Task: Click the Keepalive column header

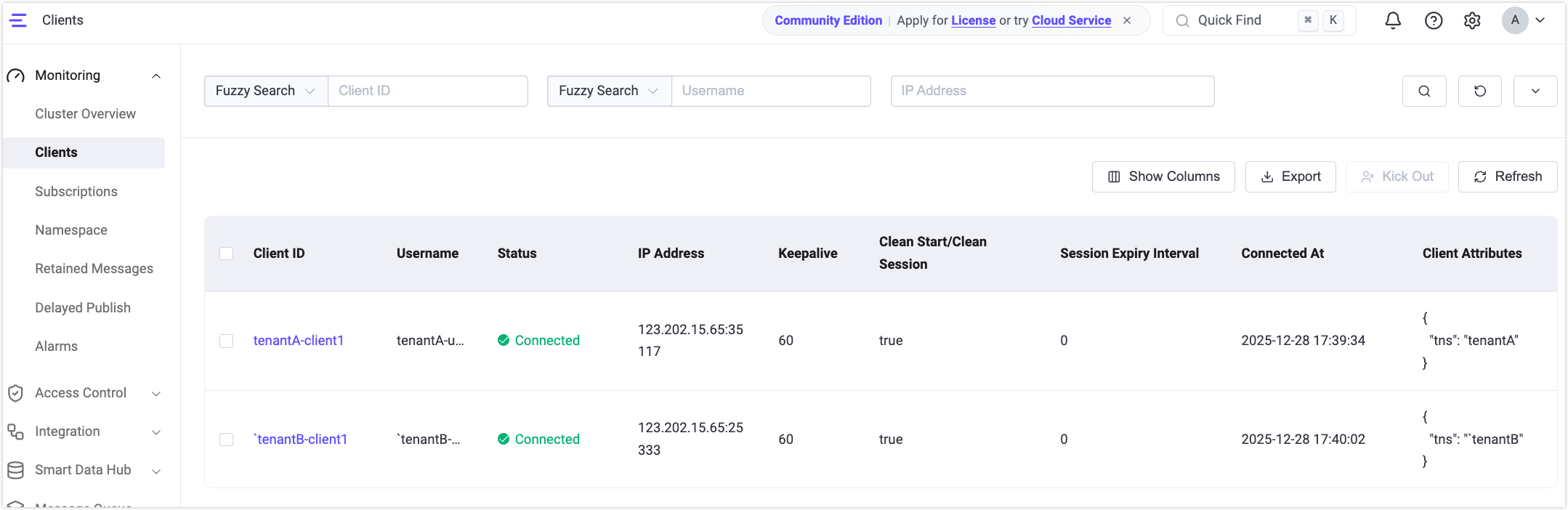Action: click(808, 254)
